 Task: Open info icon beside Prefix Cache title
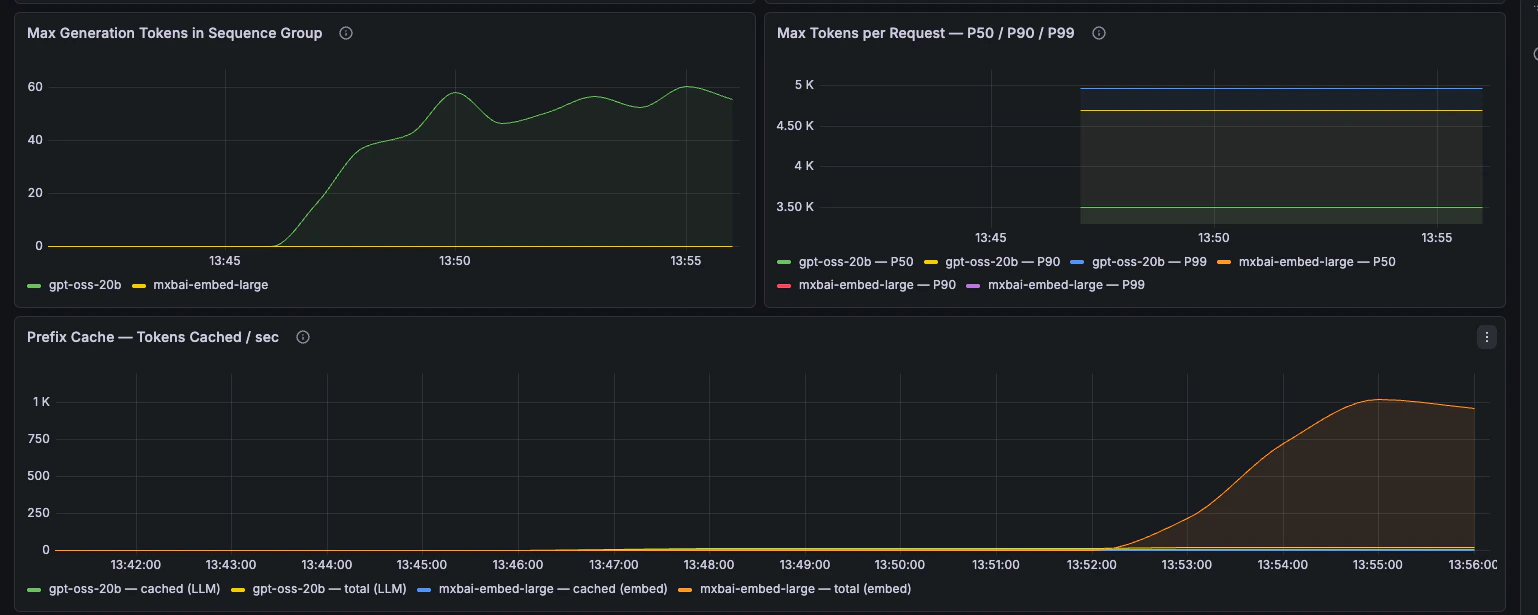point(303,337)
